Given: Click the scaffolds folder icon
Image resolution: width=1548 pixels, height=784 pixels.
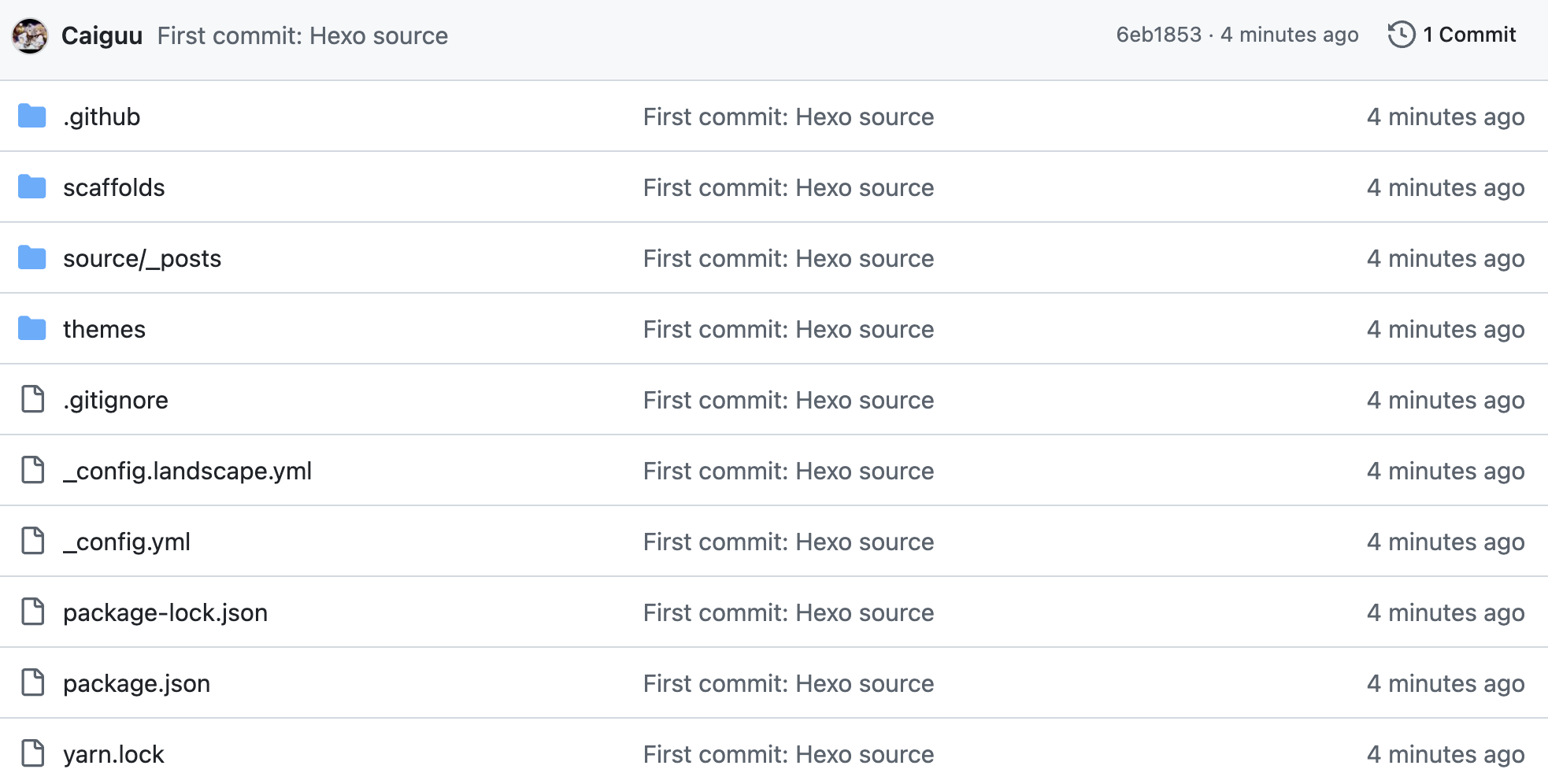Looking at the screenshot, I should click(x=32, y=187).
